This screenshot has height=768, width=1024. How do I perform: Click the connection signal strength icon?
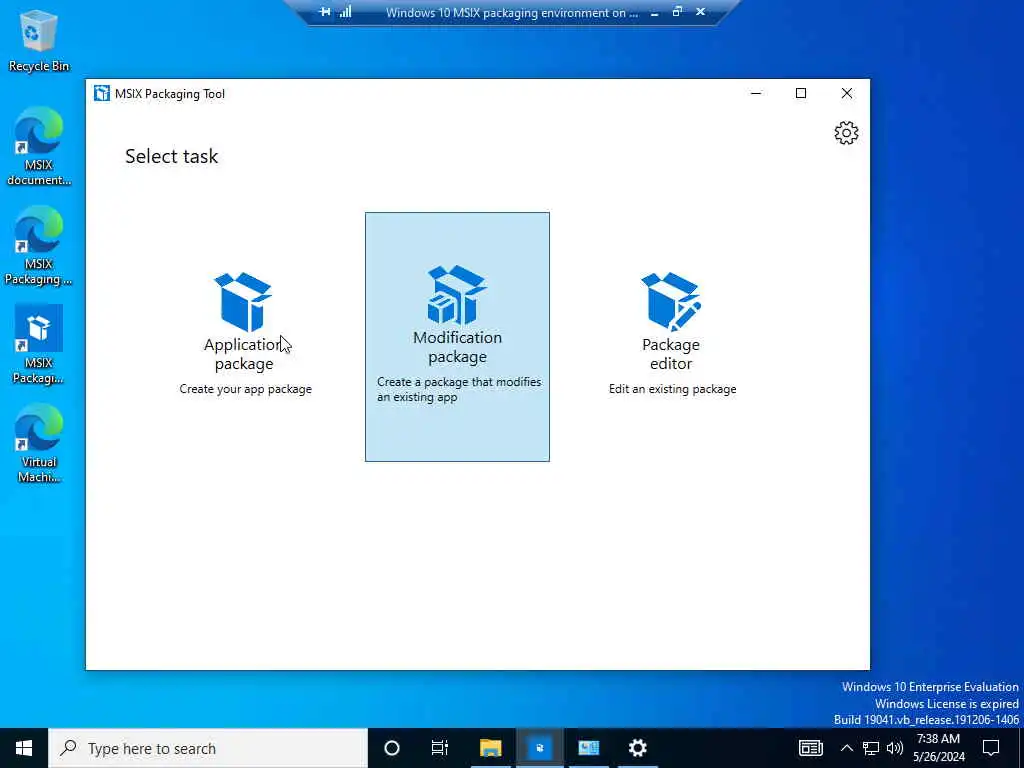pos(345,12)
